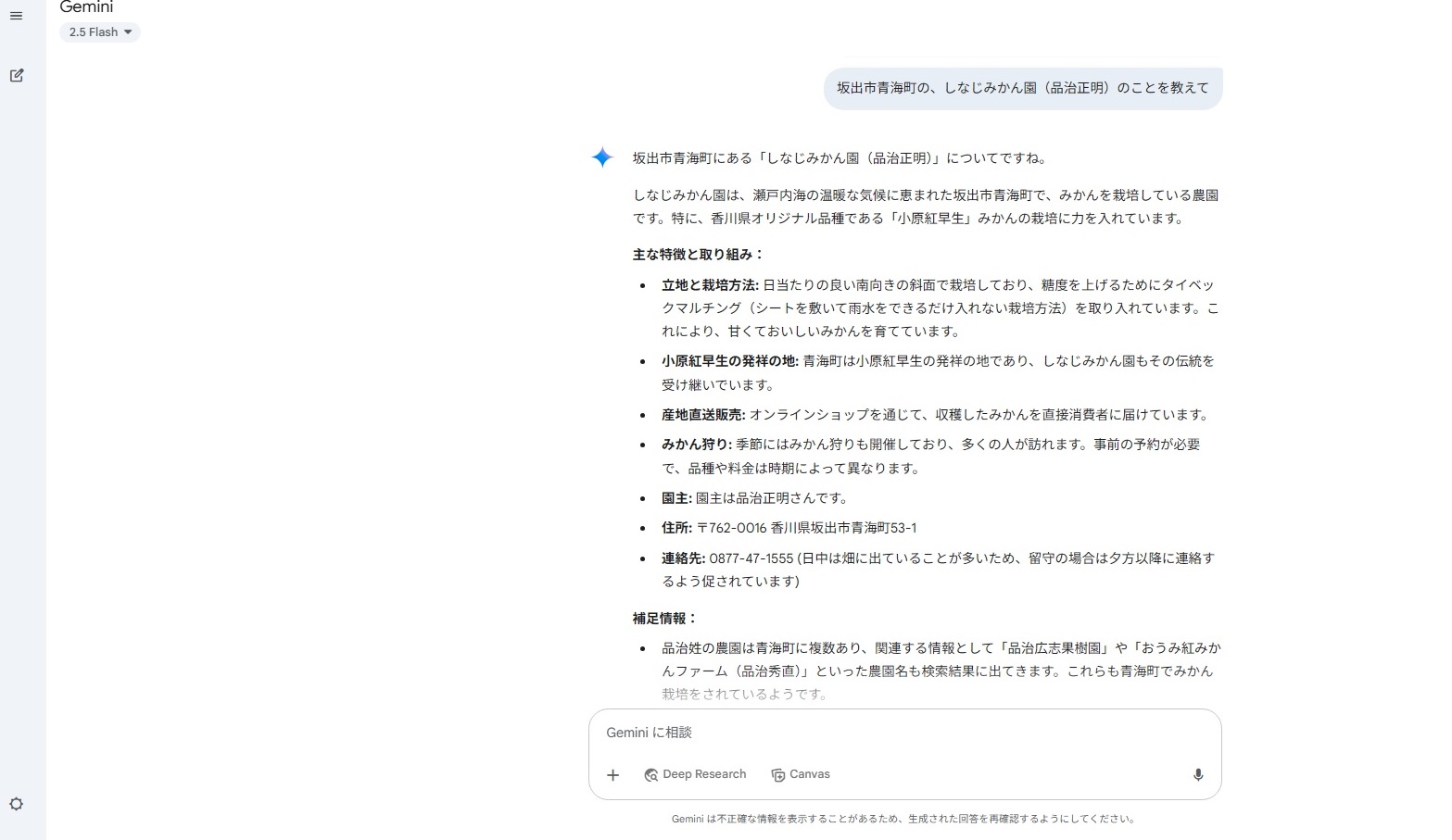Click the '園主:' bullet label
This screenshot has width=1452, height=840.
click(x=676, y=498)
